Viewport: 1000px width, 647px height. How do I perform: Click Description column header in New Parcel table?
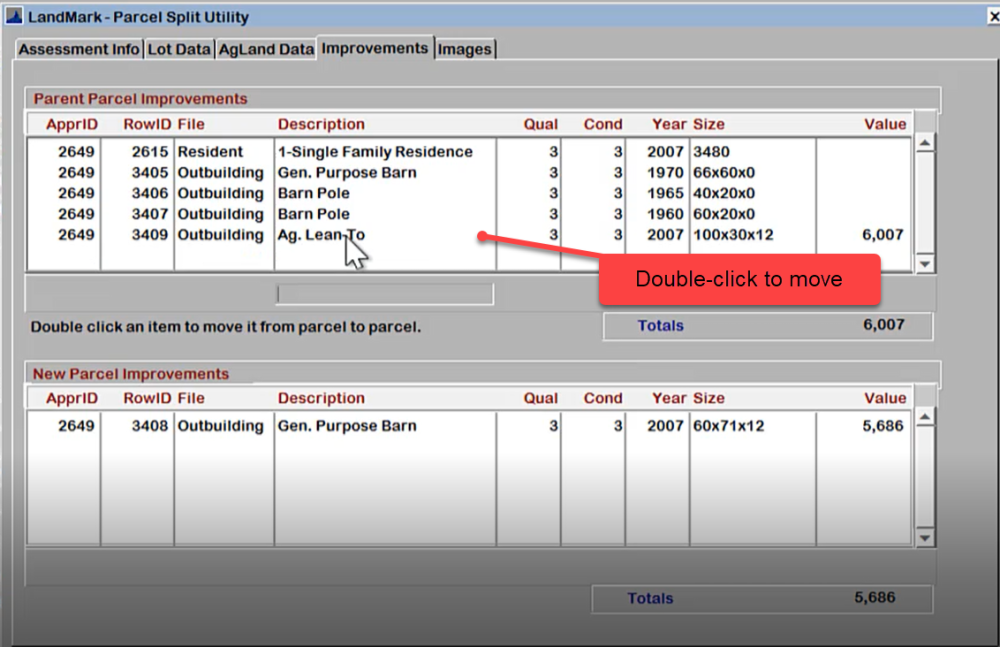pyautogui.click(x=321, y=398)
